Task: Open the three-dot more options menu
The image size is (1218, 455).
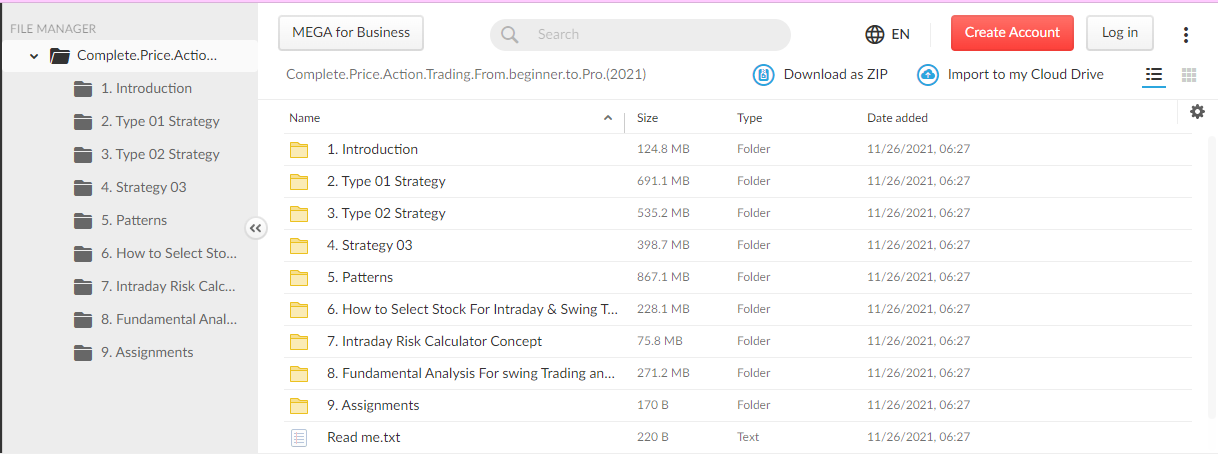Action: [1186, 34]
